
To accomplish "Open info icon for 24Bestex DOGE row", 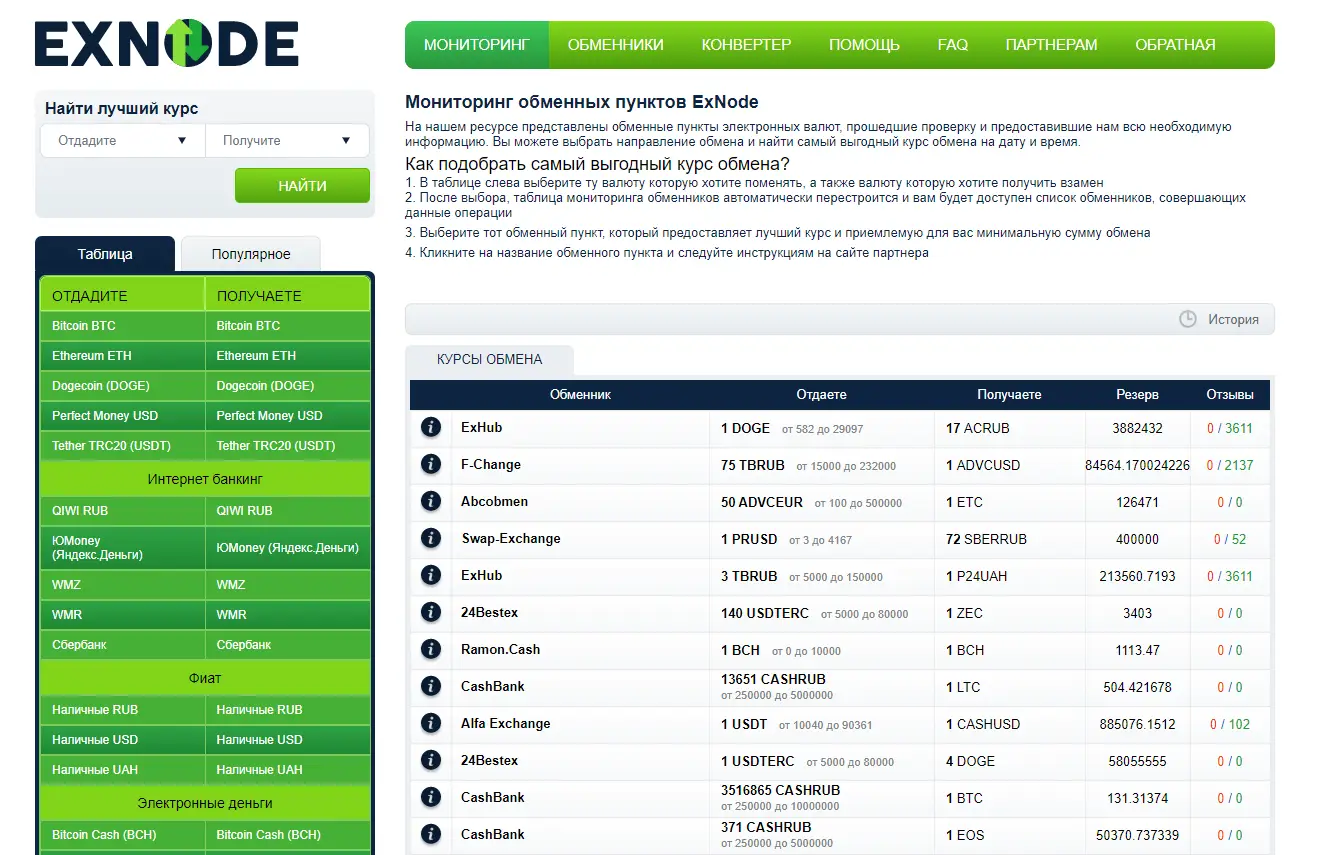I will 431,761.
